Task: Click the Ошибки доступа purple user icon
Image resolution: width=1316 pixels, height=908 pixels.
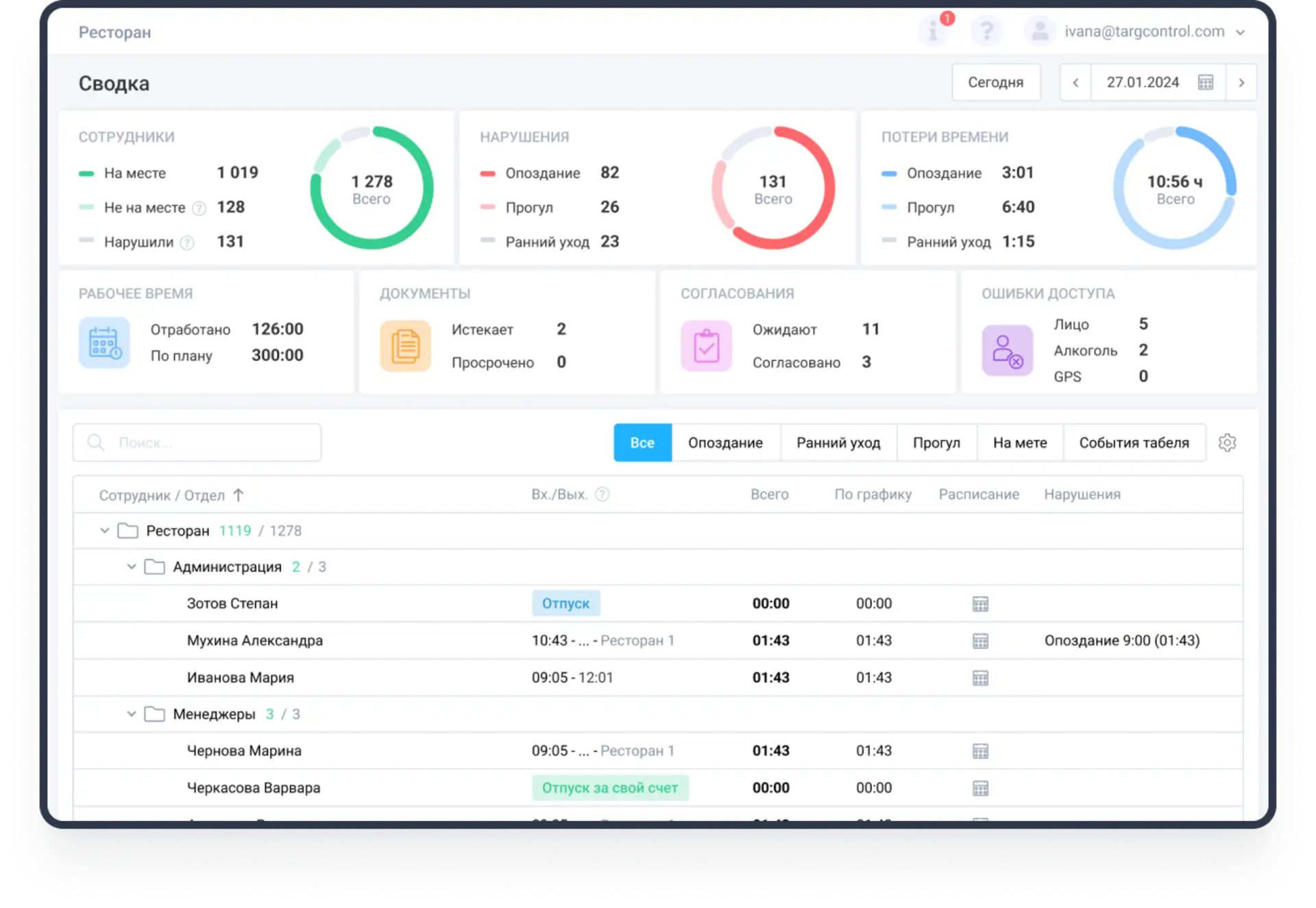Action: coord(1007,350)
